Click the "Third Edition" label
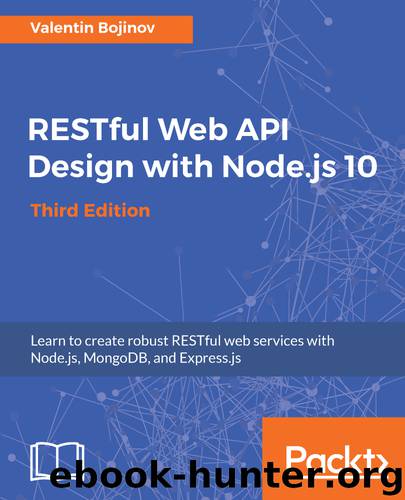Image resolution: width=405 pixels, height=500 pixels. click(90, 211)
